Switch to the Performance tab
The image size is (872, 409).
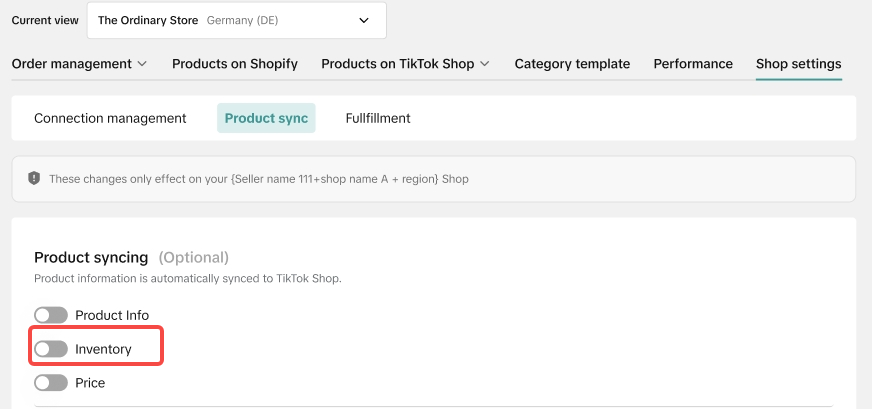point(693,64)
